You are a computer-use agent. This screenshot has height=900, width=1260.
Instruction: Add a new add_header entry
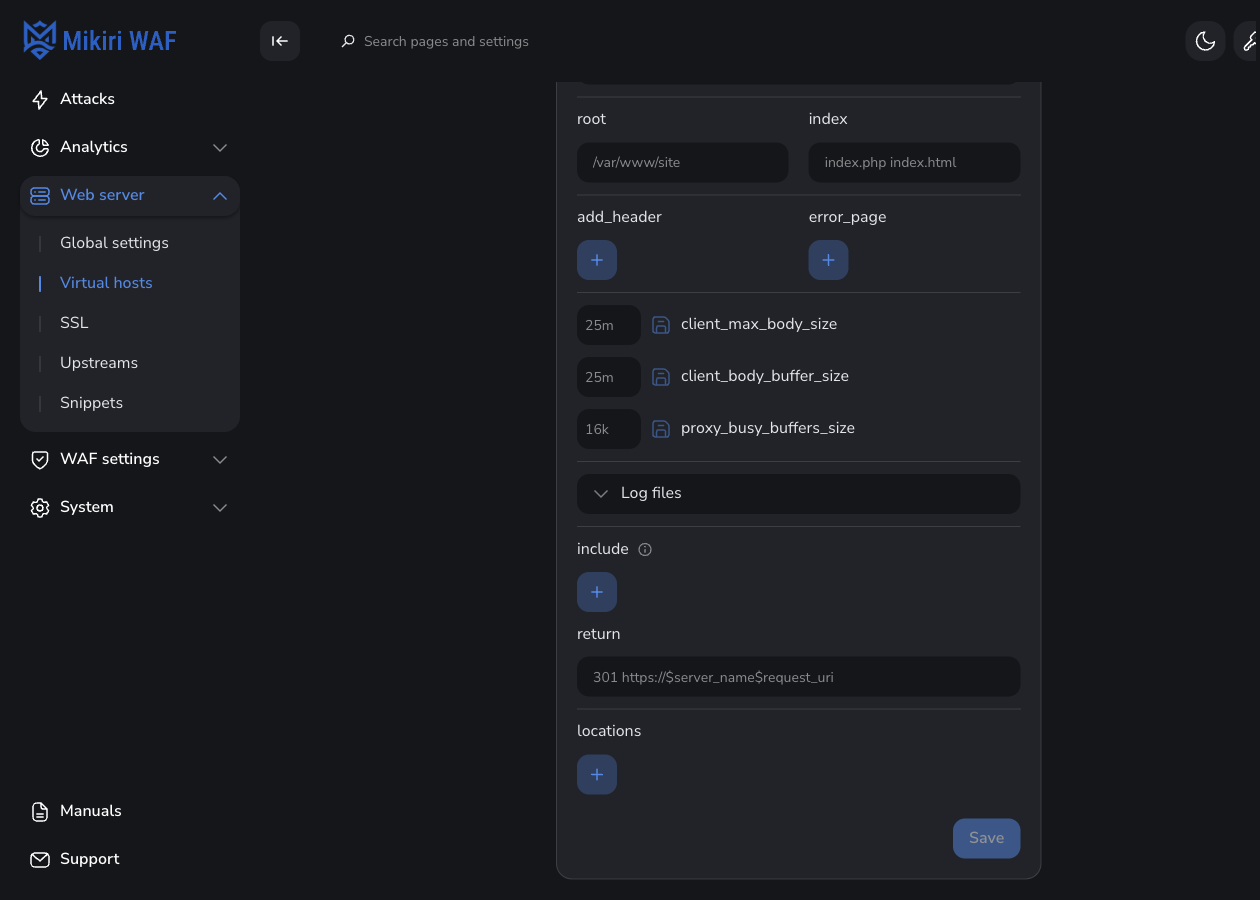point(597,260)
